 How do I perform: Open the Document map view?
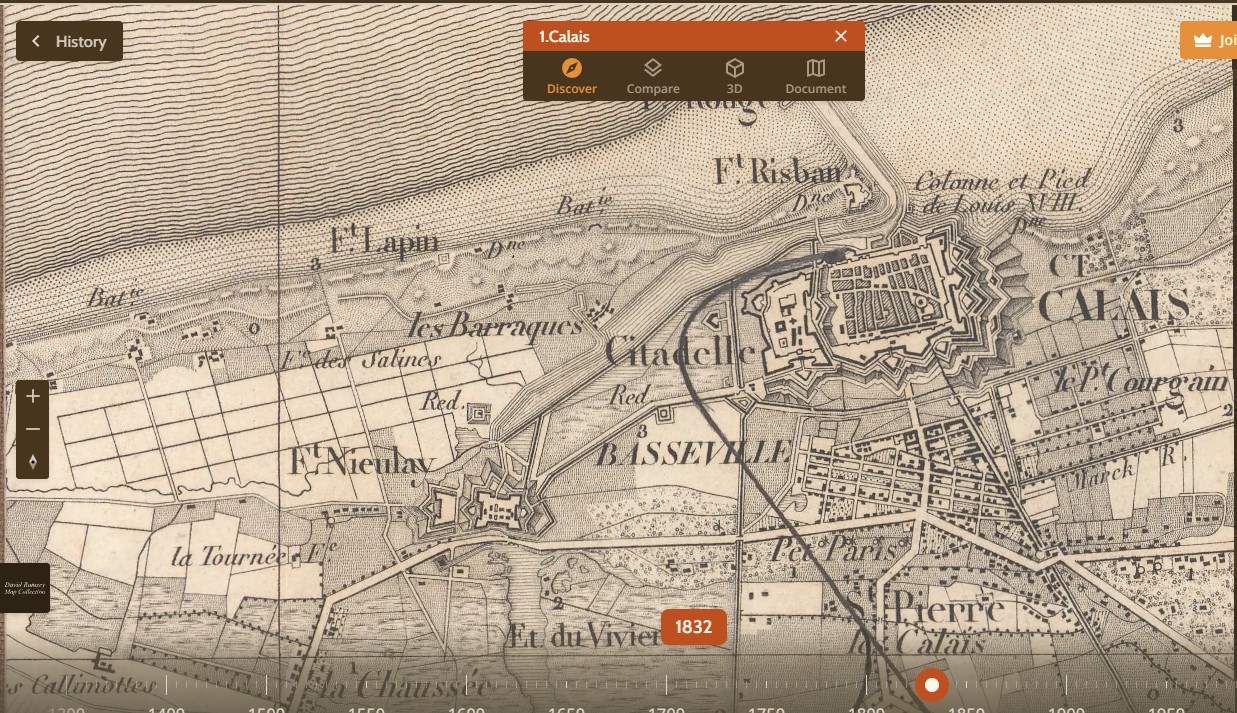[x=815, y=76]
